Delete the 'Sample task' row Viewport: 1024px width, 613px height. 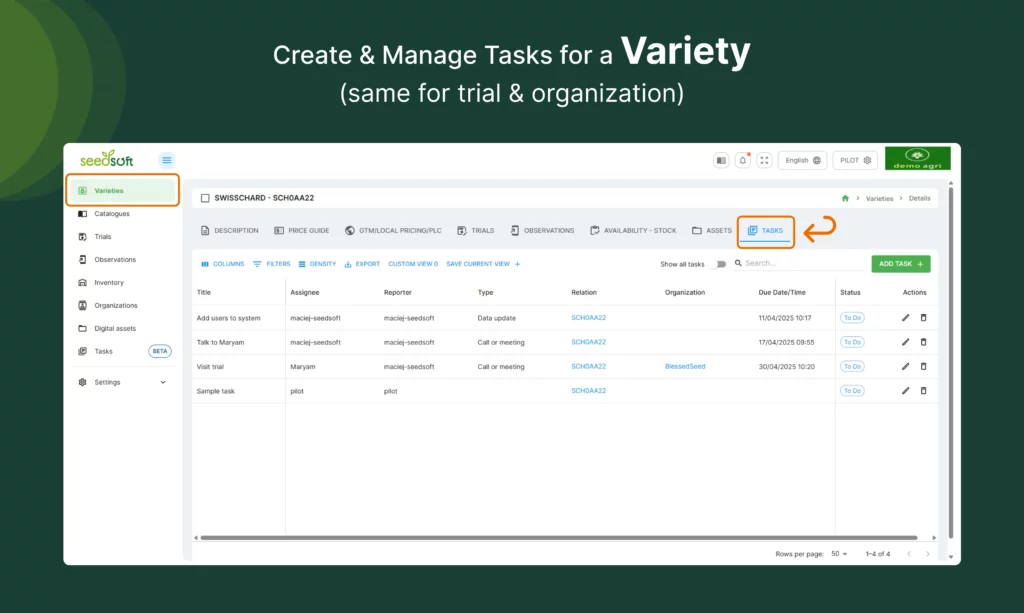(923, 390)
